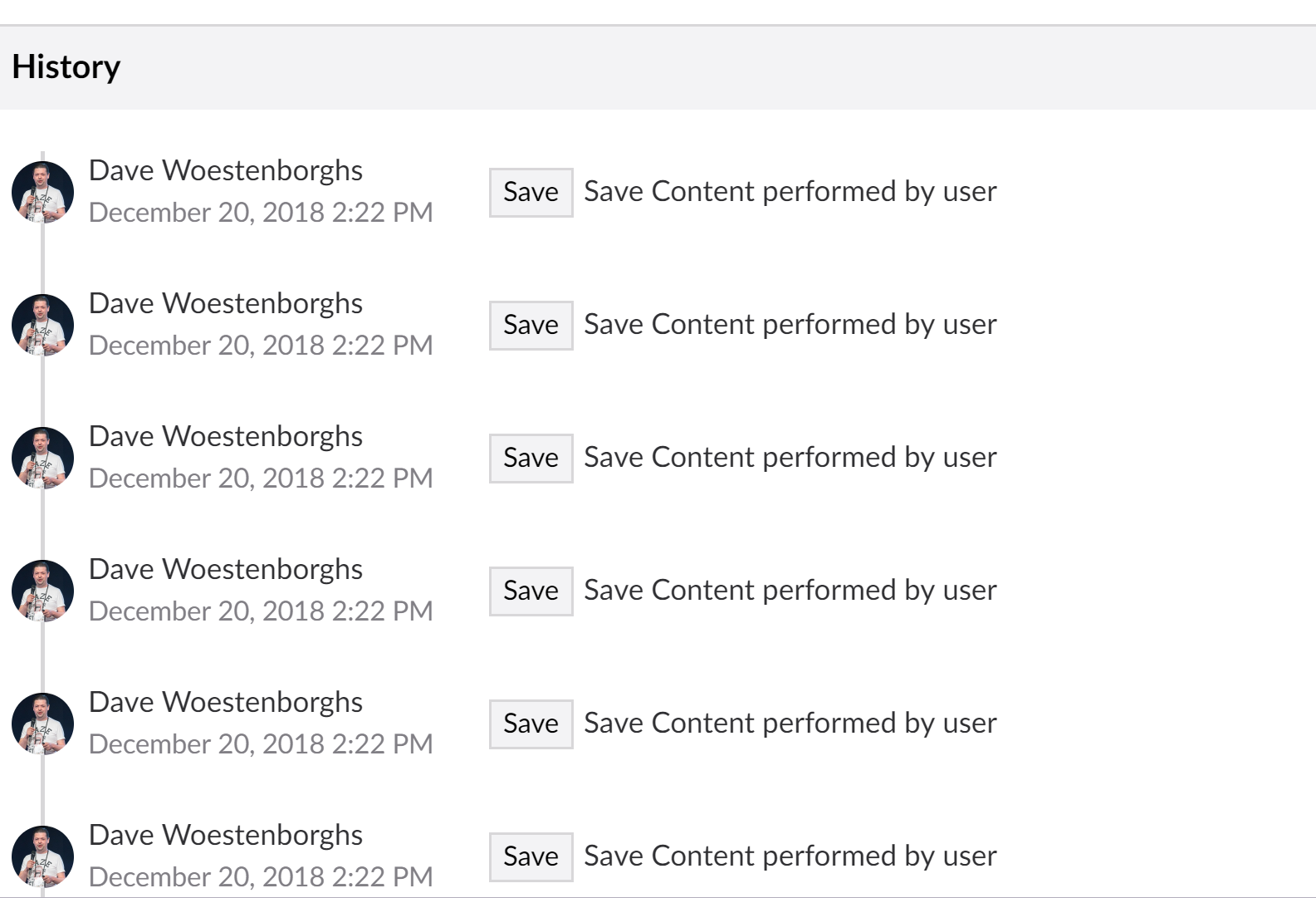Screen dimensions: 1316x898
Task: Select the name Dave Woestenborghs in the first entry
Action: coord(226,171)
